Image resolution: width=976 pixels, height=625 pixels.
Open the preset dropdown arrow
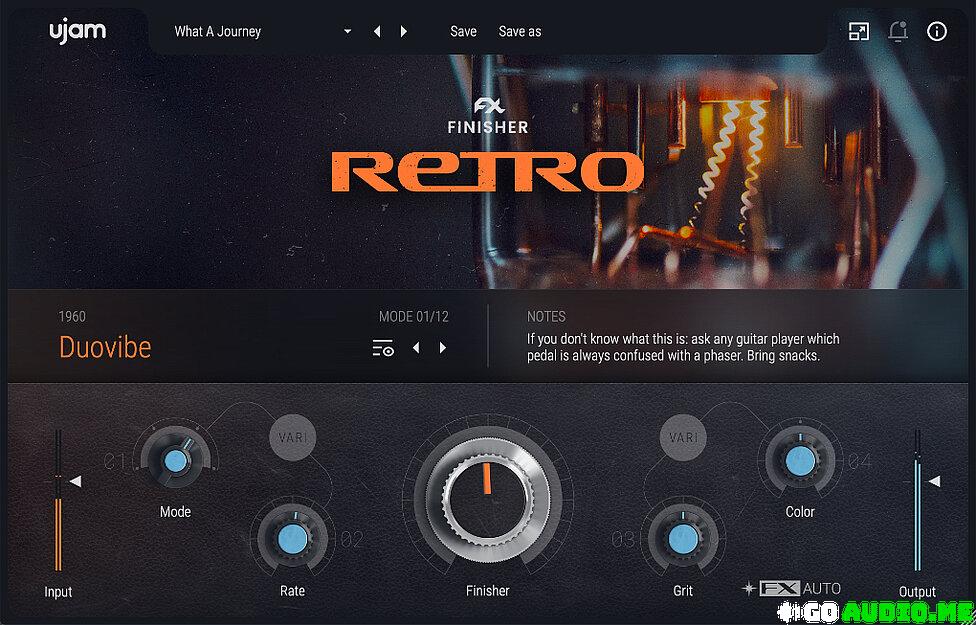[347, 32]
